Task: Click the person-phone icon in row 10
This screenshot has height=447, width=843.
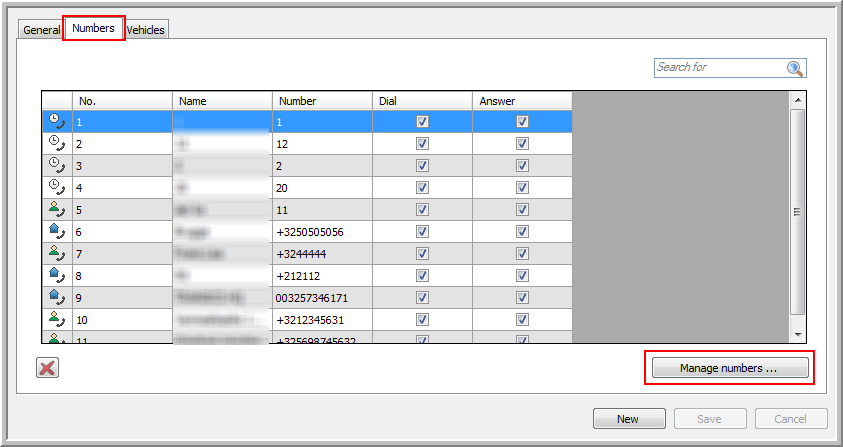Action: (x=56, y=319)
